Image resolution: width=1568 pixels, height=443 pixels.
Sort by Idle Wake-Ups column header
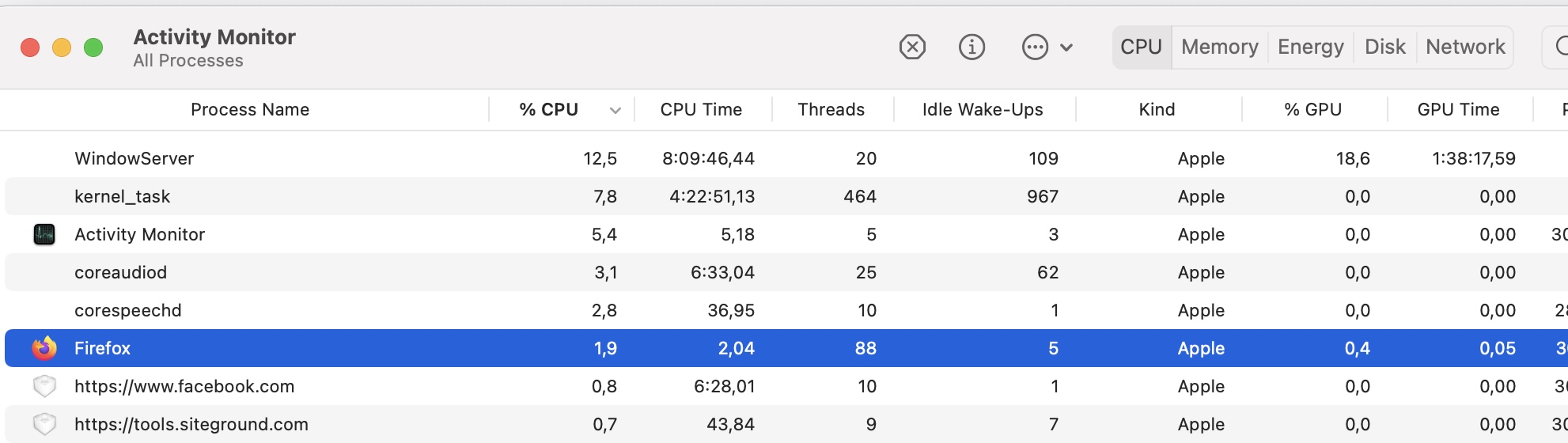point(983,110)
